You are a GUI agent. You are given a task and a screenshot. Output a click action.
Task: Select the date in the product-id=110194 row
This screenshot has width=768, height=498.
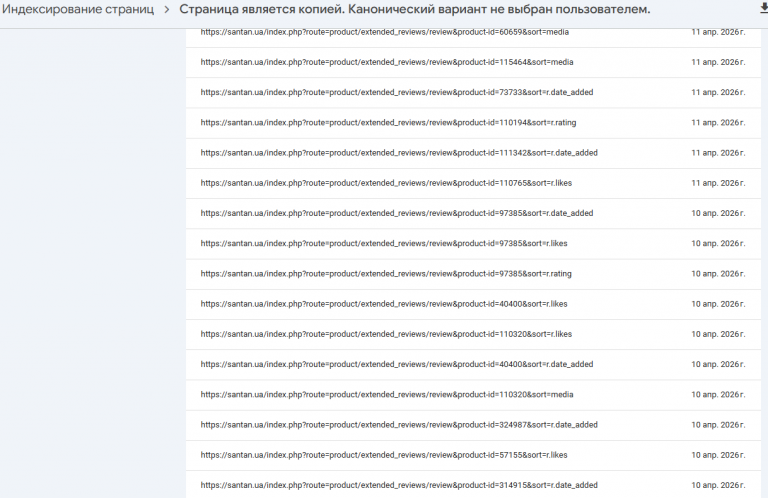718,123
